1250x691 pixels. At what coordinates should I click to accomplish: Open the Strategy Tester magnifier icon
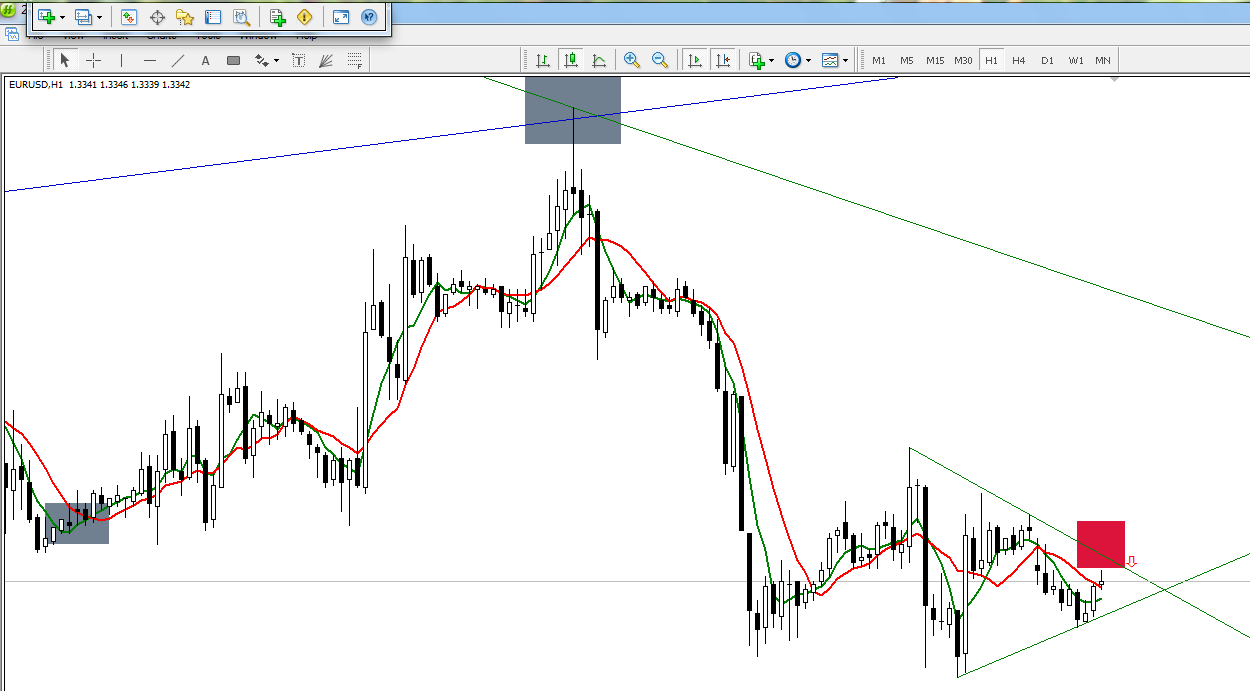pyautogui.click(x=241, y=17)
